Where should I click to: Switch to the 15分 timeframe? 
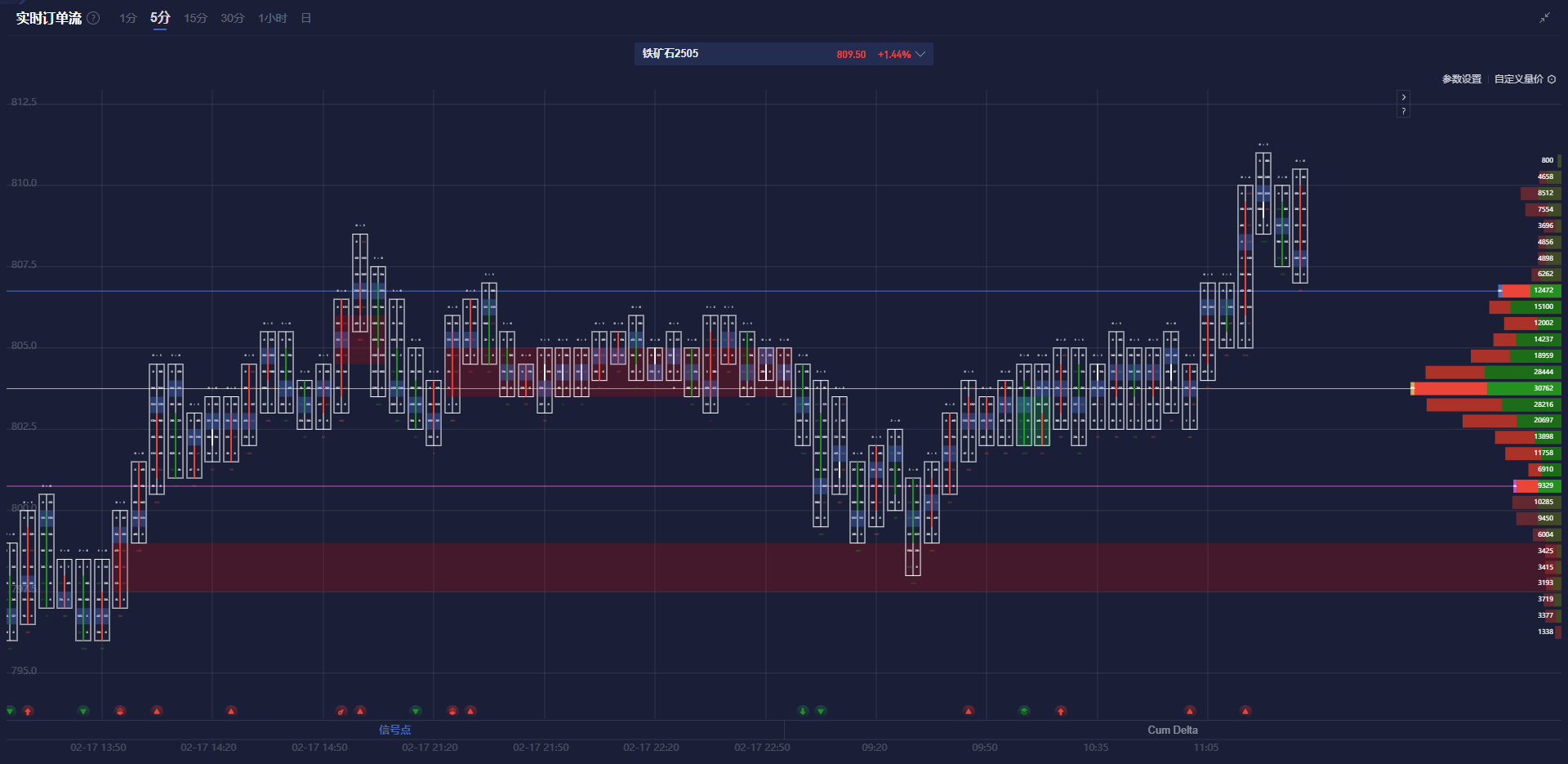[195, 18]
